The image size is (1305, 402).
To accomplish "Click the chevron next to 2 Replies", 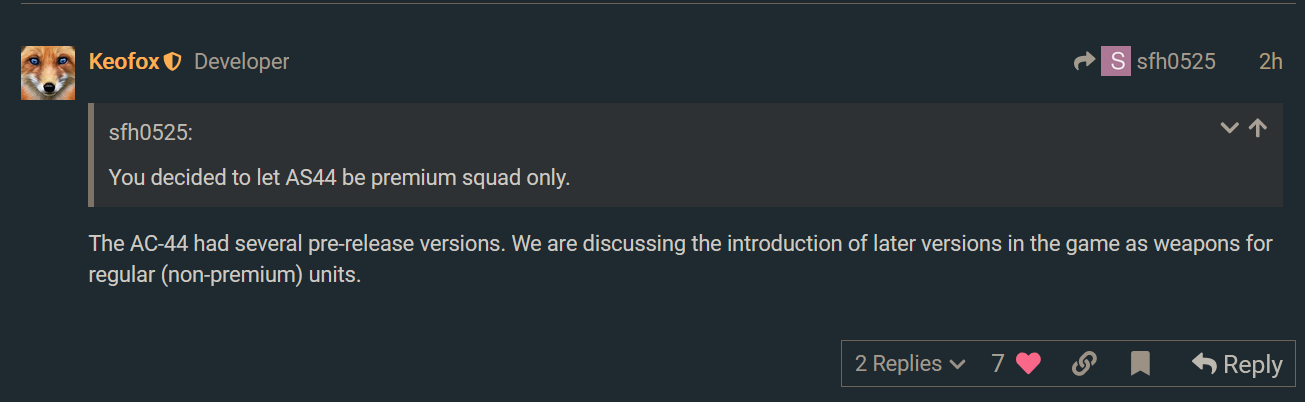I will tap(957, 365).
